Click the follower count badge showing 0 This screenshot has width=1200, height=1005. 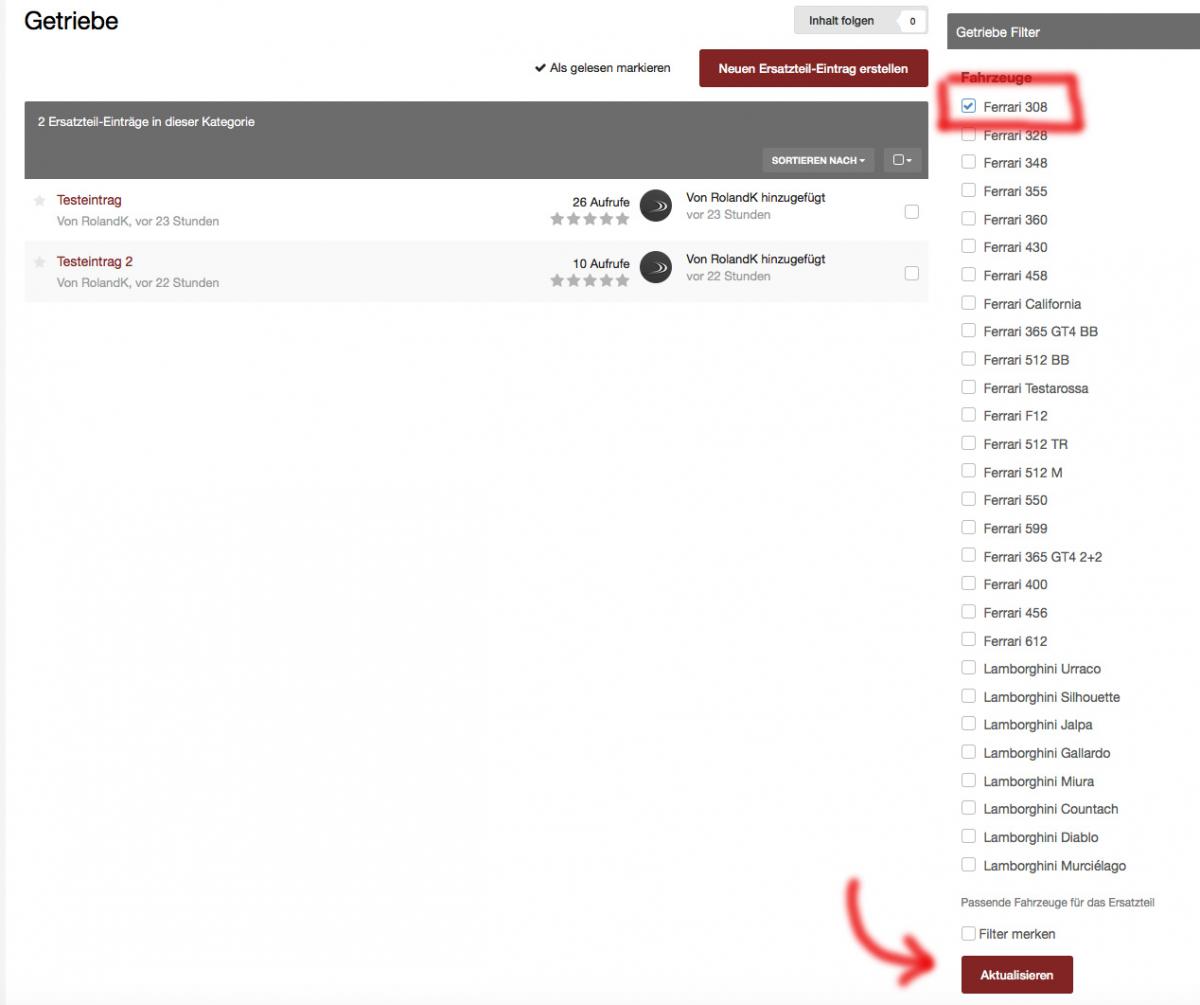point(911,21)
